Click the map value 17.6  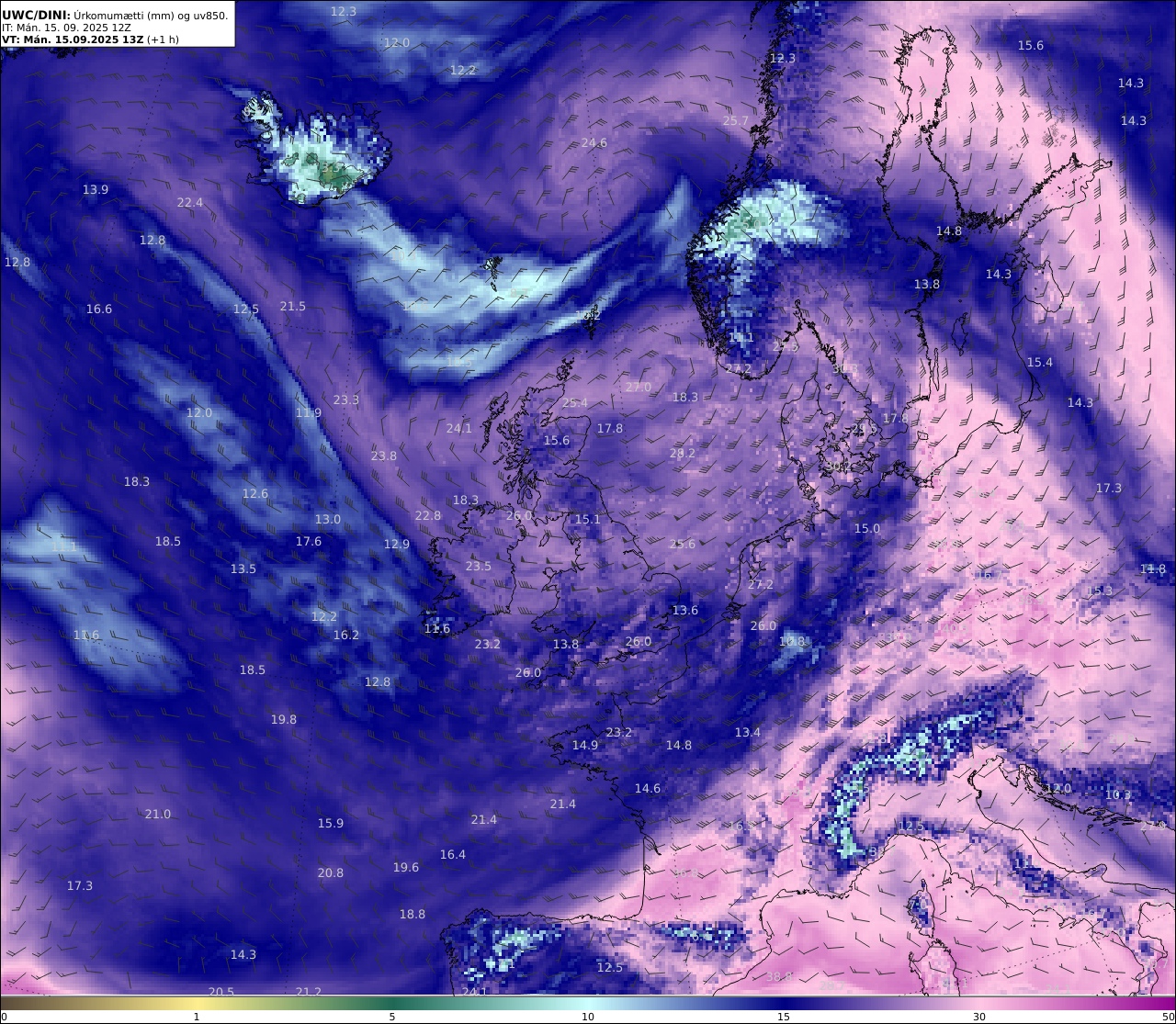(309, 541)
